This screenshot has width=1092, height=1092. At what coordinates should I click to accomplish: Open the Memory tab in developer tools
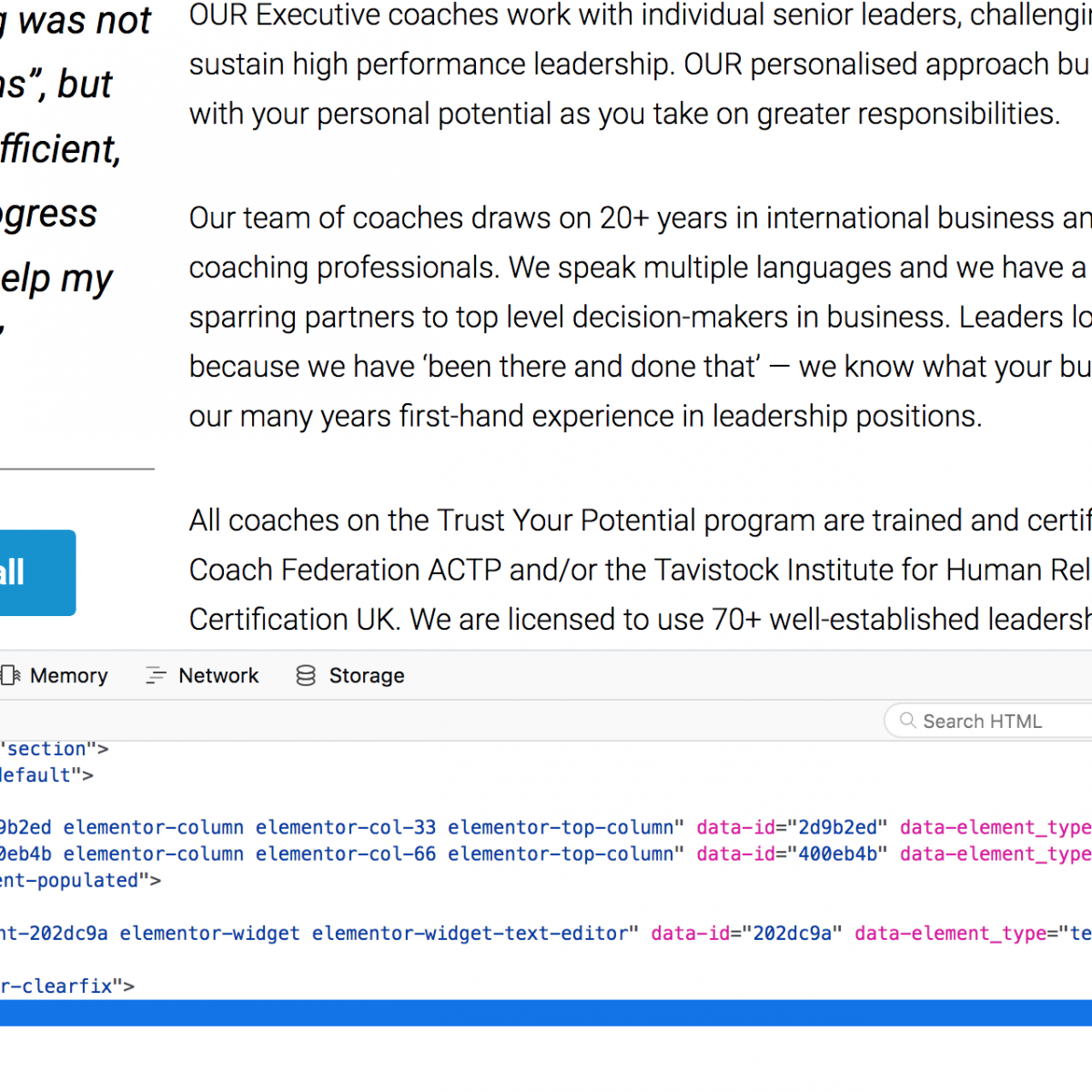coord(55,675)
